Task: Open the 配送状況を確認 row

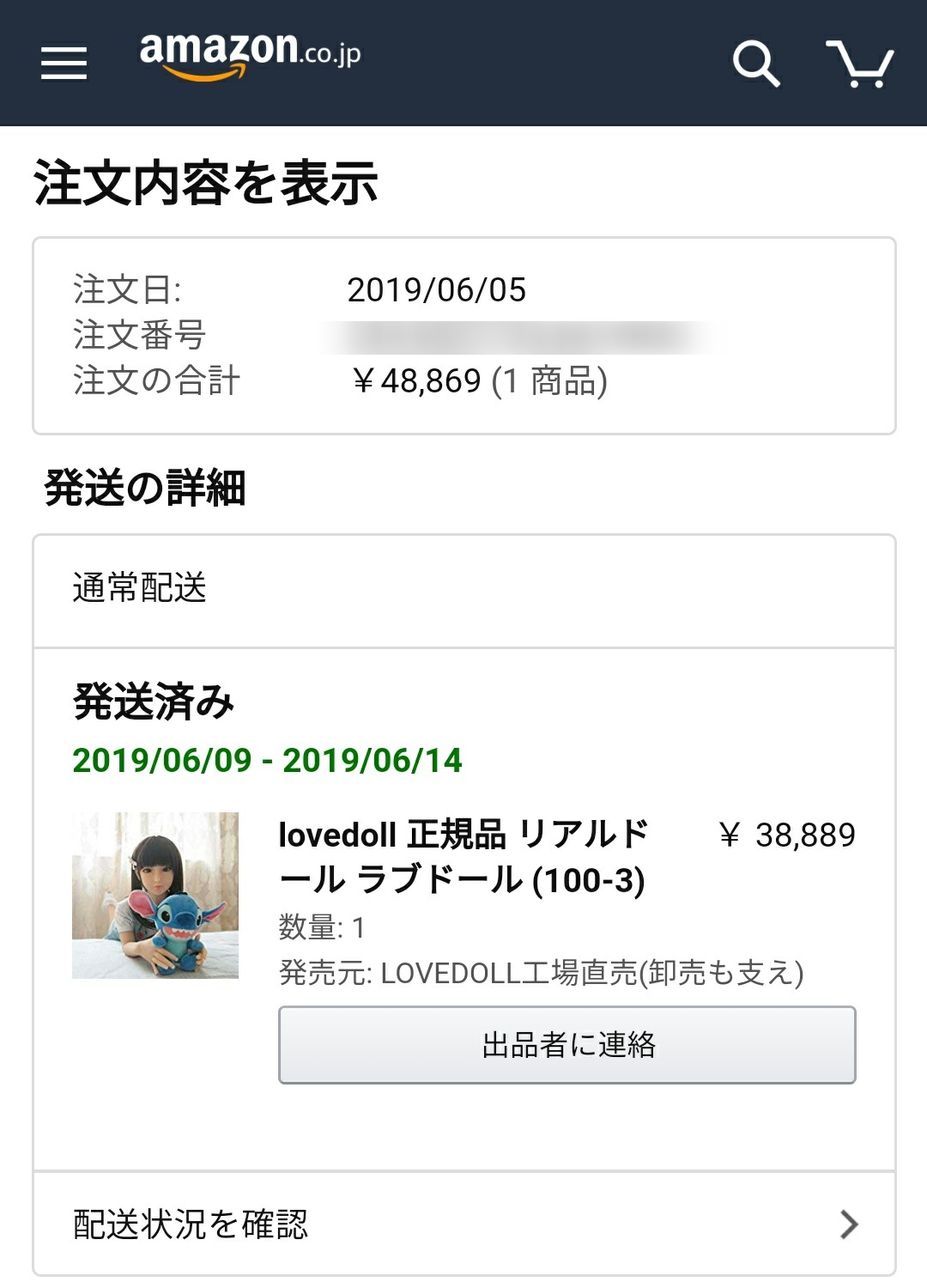Action: pyautogui.click(x=464, y=1224)
